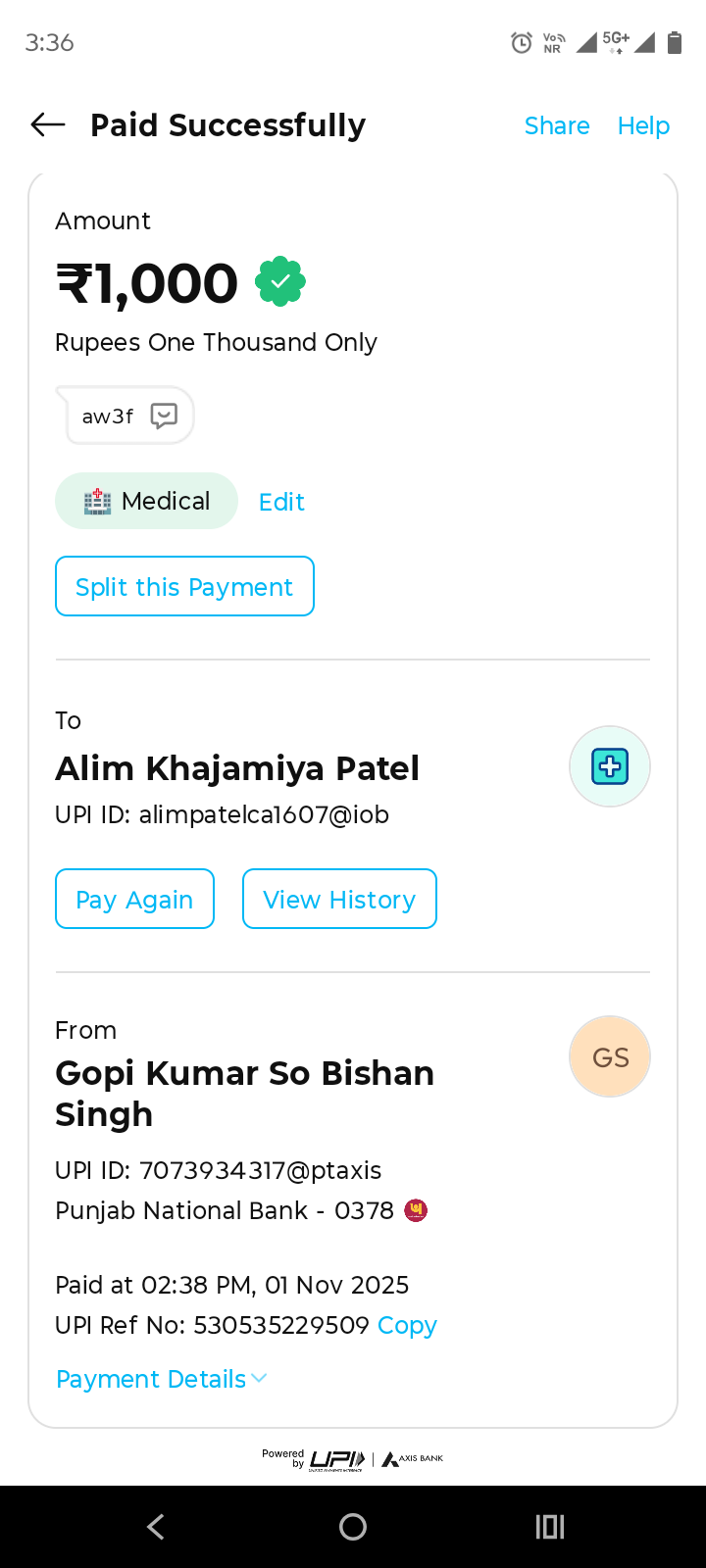Open Alim Khajamiya Patel's avatar icon

click(x=610, y=766)
